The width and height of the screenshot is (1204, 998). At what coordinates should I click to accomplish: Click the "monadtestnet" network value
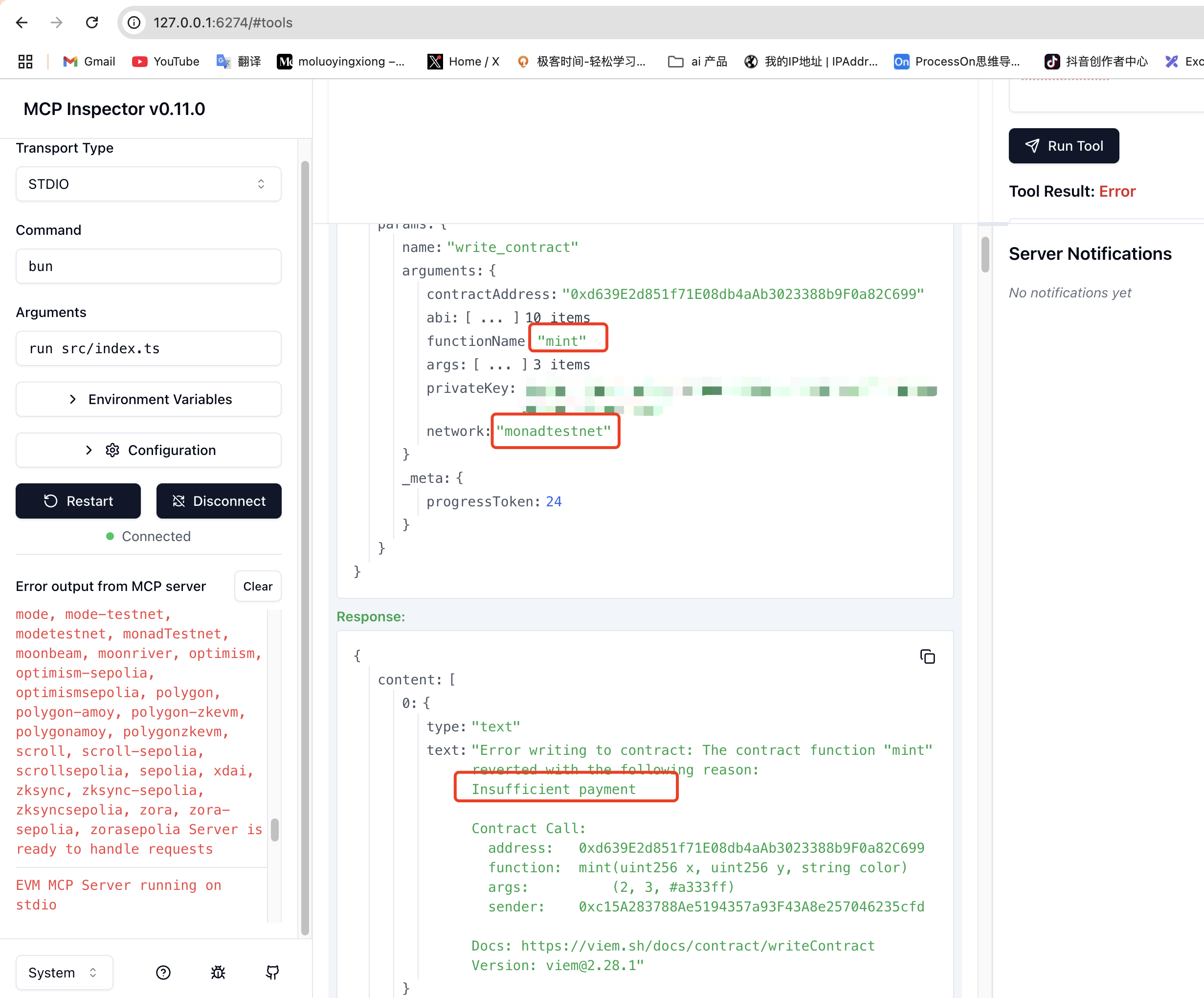(553, 431)
